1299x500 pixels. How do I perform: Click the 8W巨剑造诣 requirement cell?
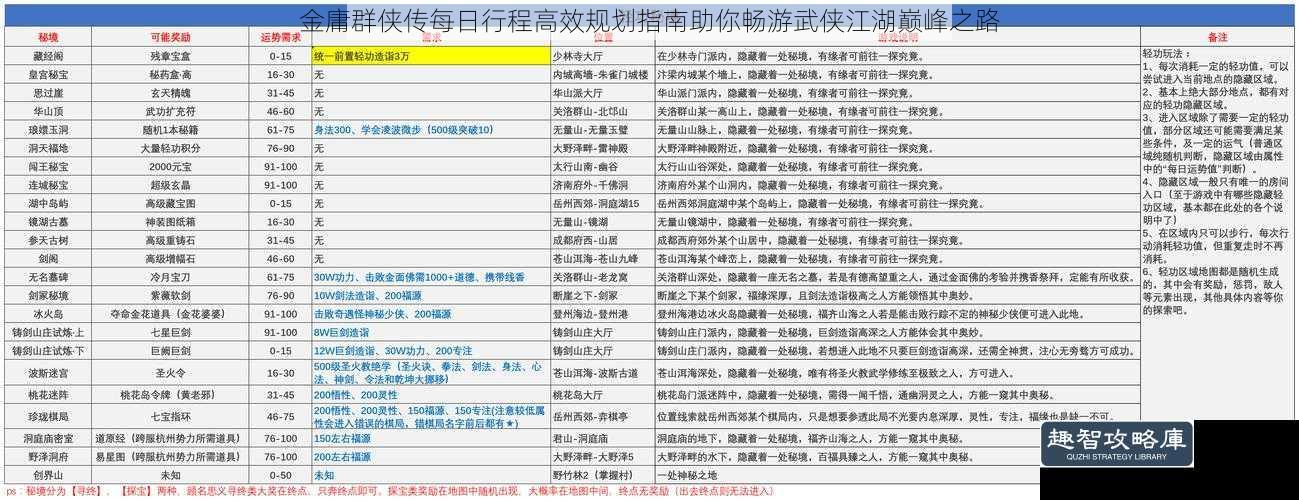(431, 332)
